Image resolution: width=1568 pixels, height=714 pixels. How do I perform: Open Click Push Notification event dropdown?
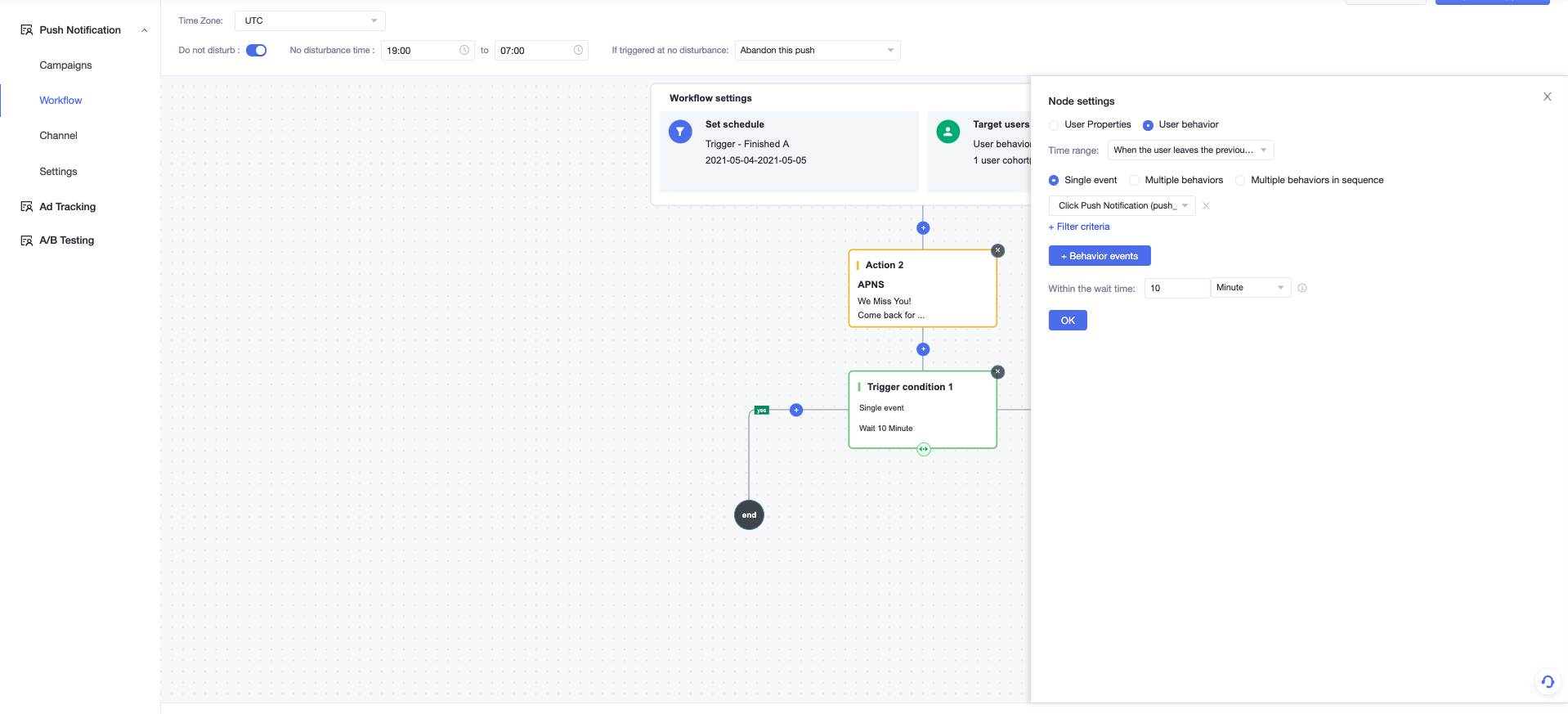pos(1122,205)
